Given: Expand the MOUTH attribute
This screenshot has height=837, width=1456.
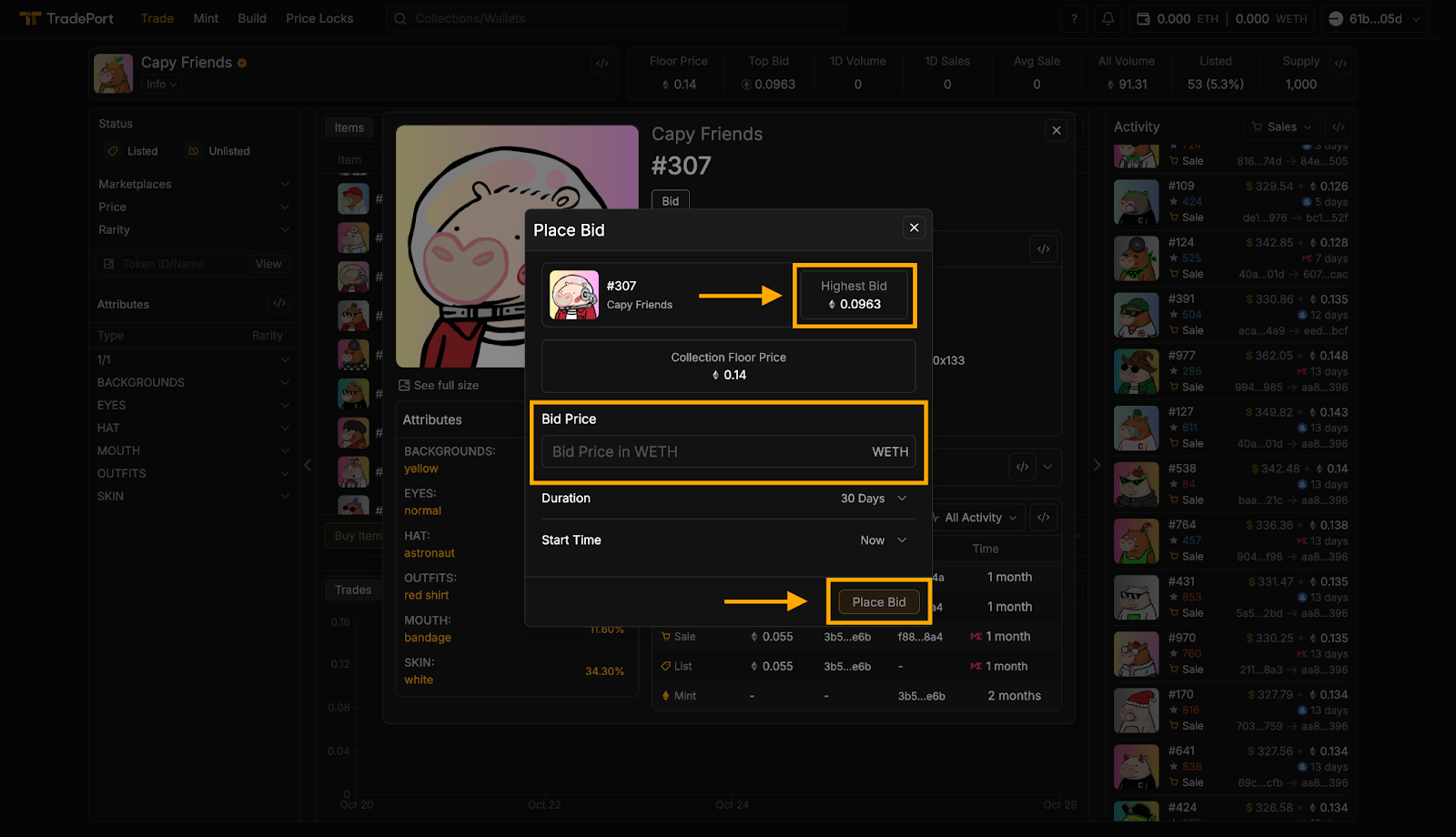Looking at the screenshot, I should click(194, 450).
